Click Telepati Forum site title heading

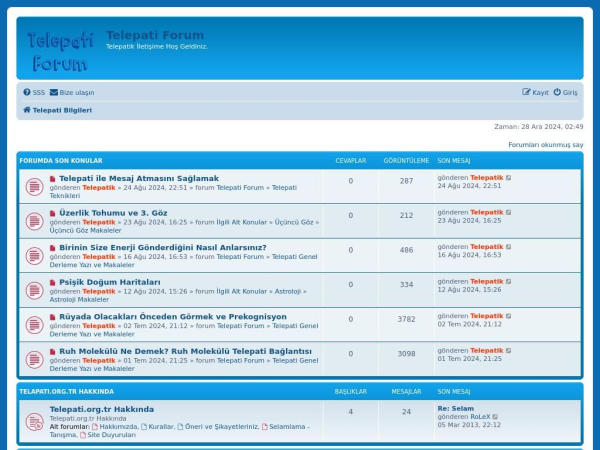pyautogui.click(x=155, y=35)
